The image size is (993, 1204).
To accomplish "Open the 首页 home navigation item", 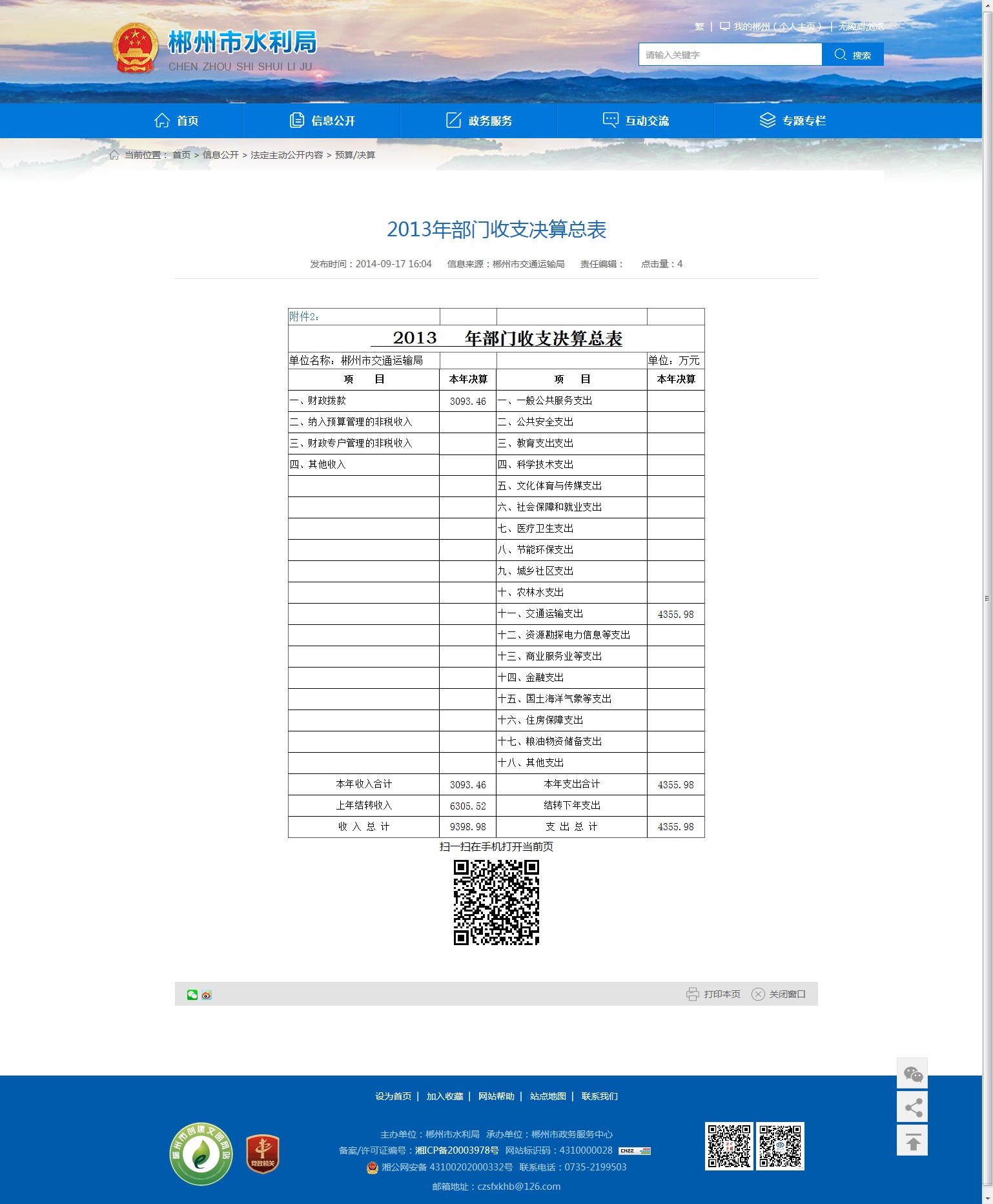I will [176, 121].
